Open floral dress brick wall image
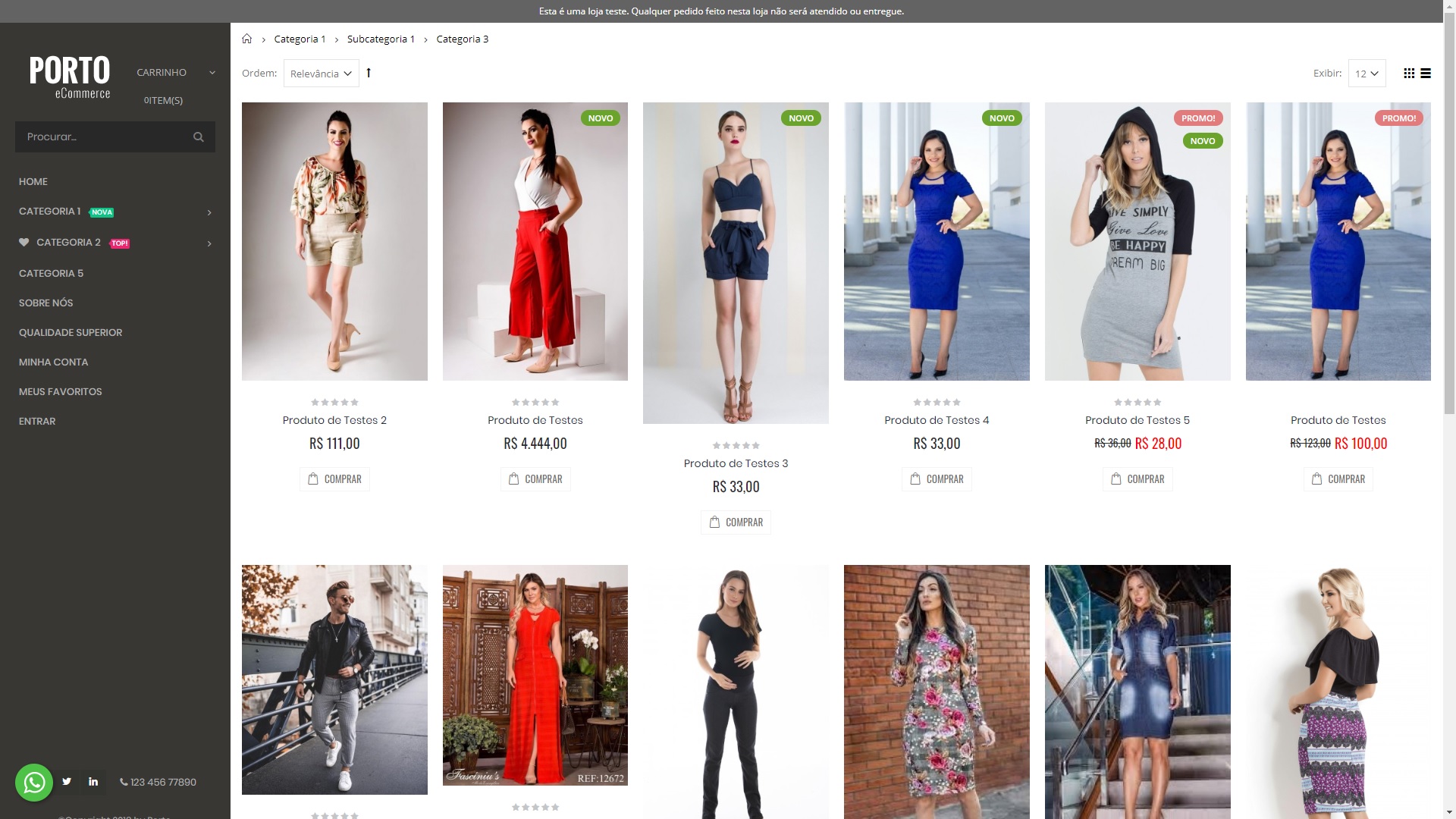This screenshot has width=1456, height=819. (x=937, y=692)
